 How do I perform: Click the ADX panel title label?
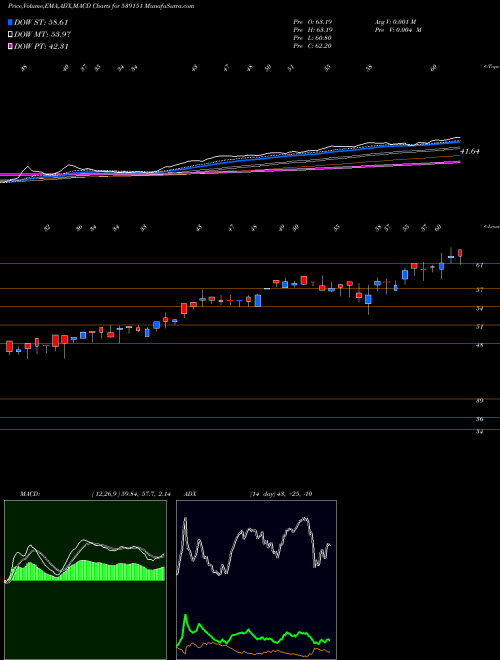click(x=191, y=494)
